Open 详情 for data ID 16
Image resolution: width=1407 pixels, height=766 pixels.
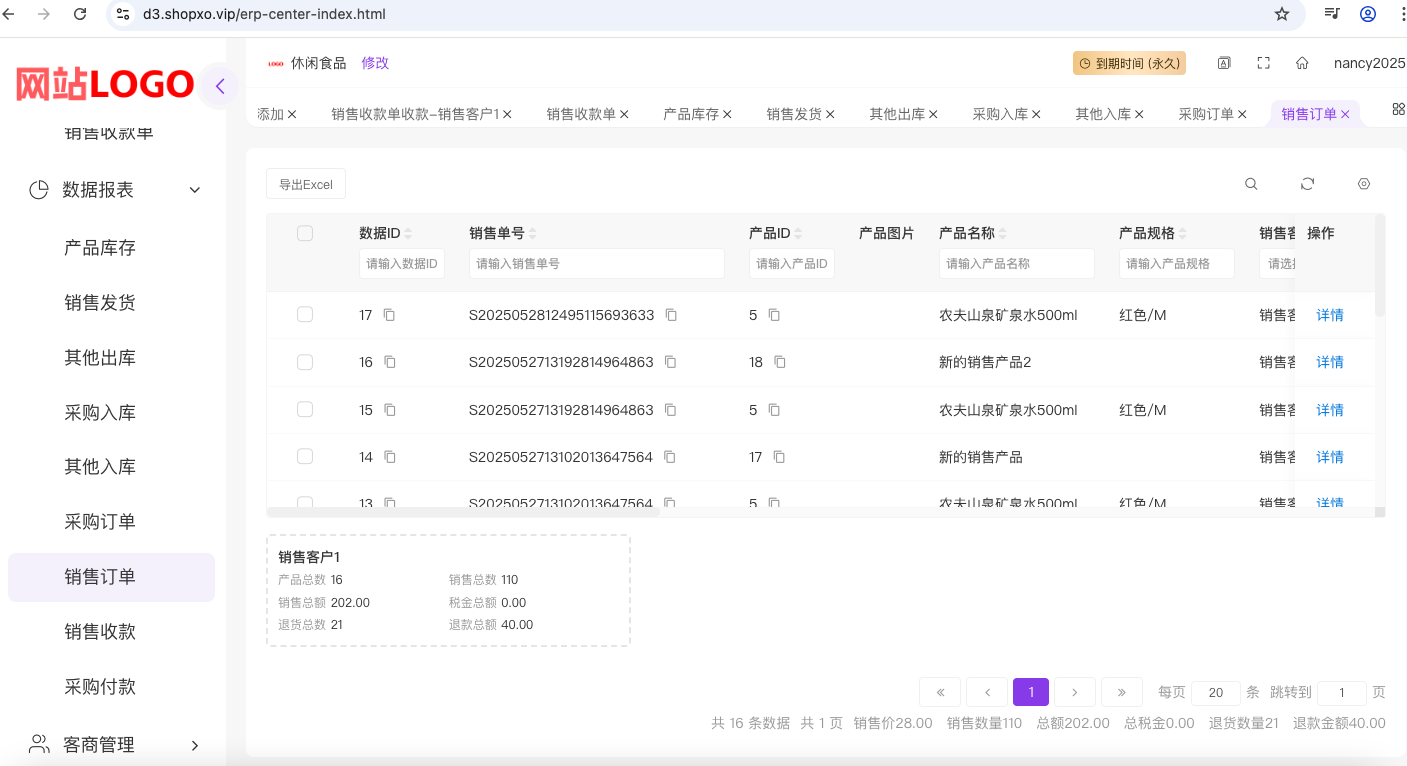pyautogui.click(x=1330, y=362)
